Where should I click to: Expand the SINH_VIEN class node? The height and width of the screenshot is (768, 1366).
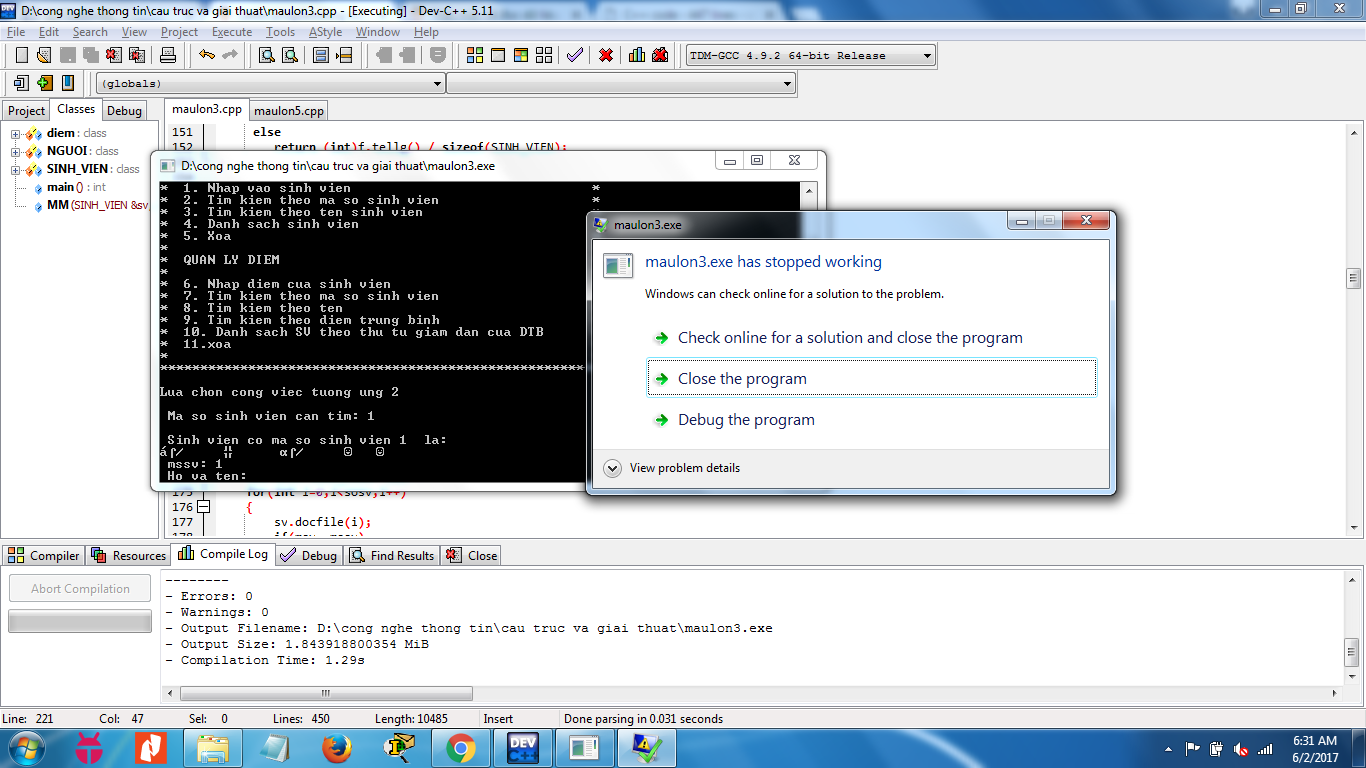coord(16,170)
